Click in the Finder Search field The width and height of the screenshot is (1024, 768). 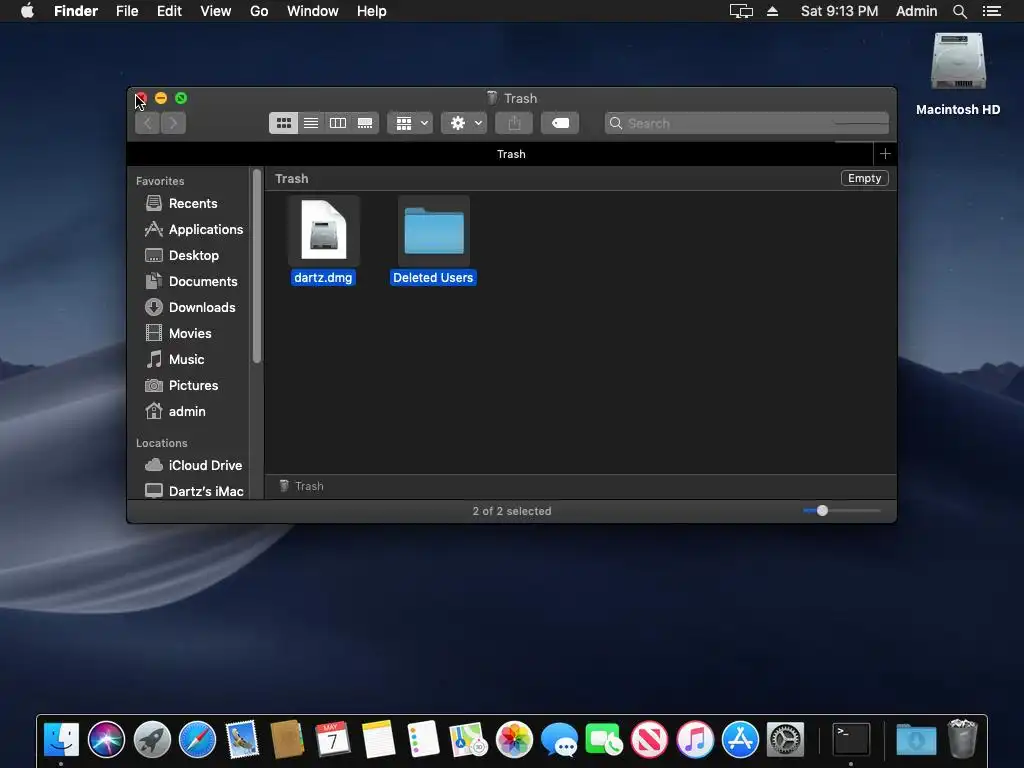point(746,123)
